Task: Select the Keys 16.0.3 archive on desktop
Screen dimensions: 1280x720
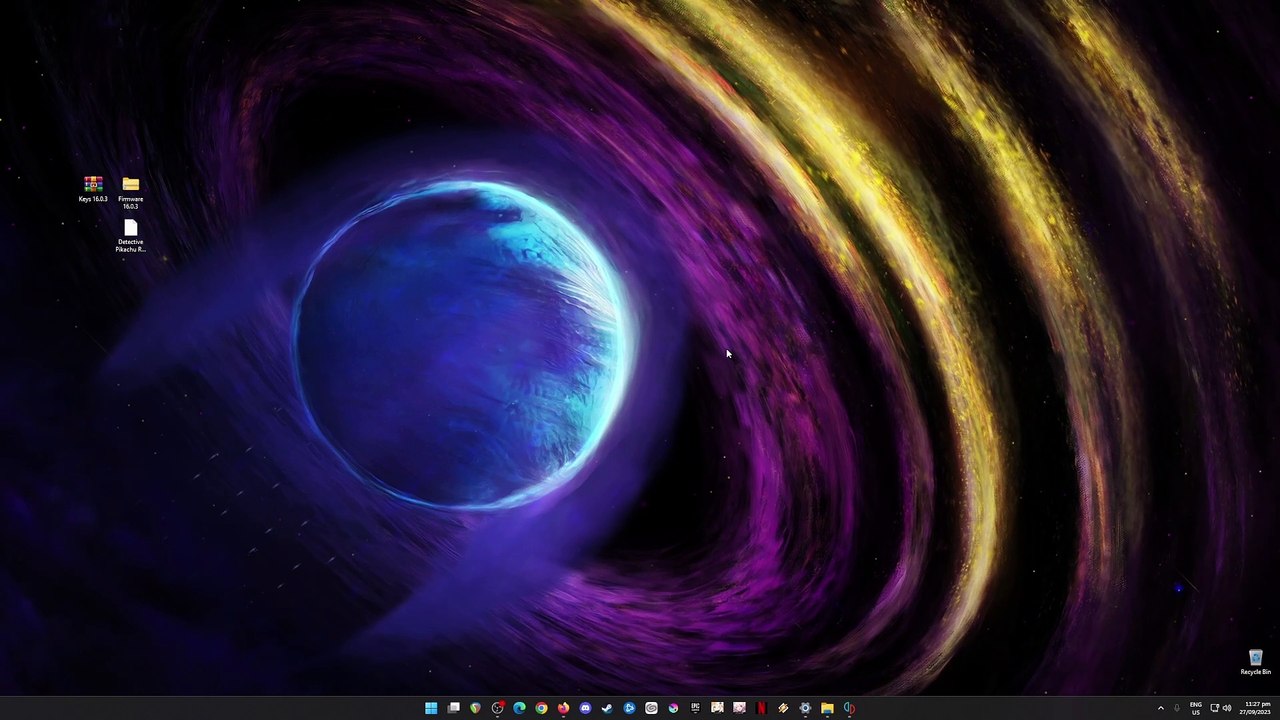Action: point(93,189)
